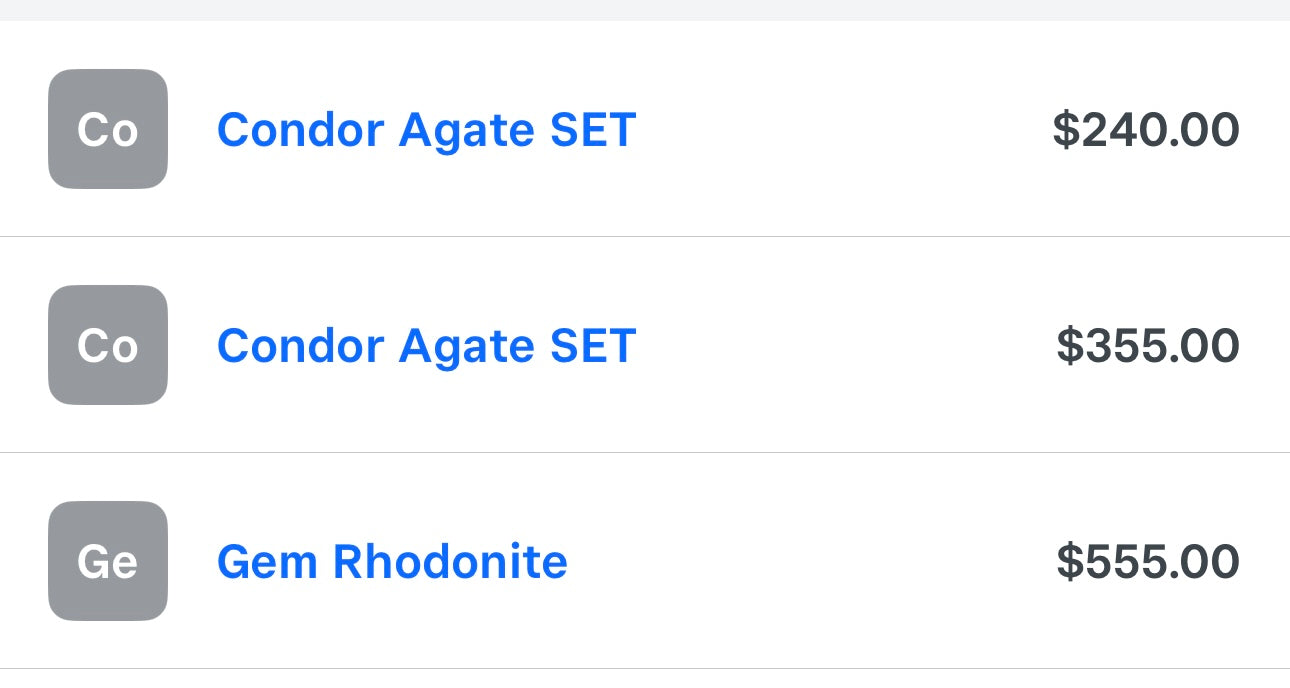Open the Gem Rhodonite link
Screen dimensions: 1290x688
click(x=392, y=561)
